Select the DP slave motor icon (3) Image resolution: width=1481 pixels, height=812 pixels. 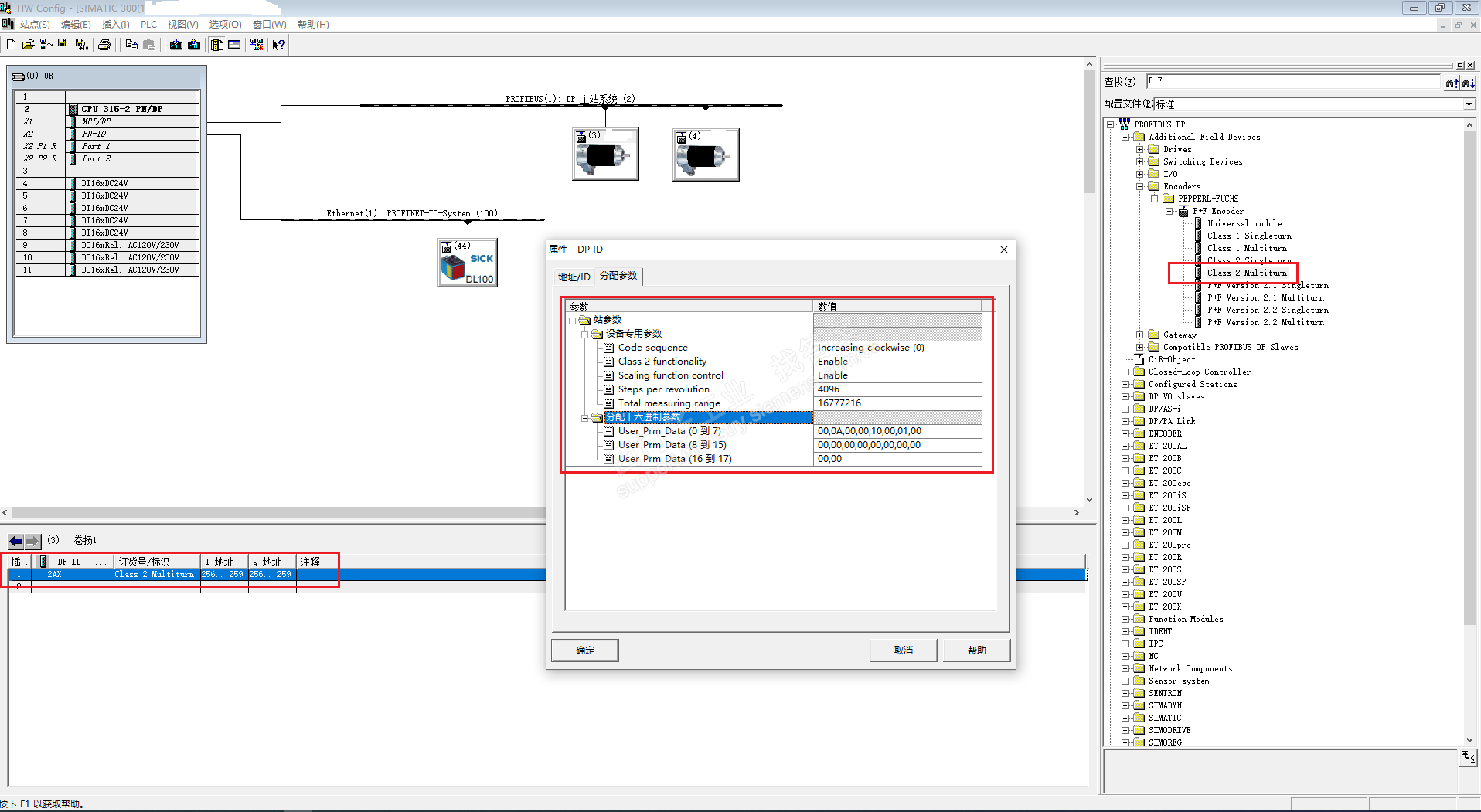[605, 155]
